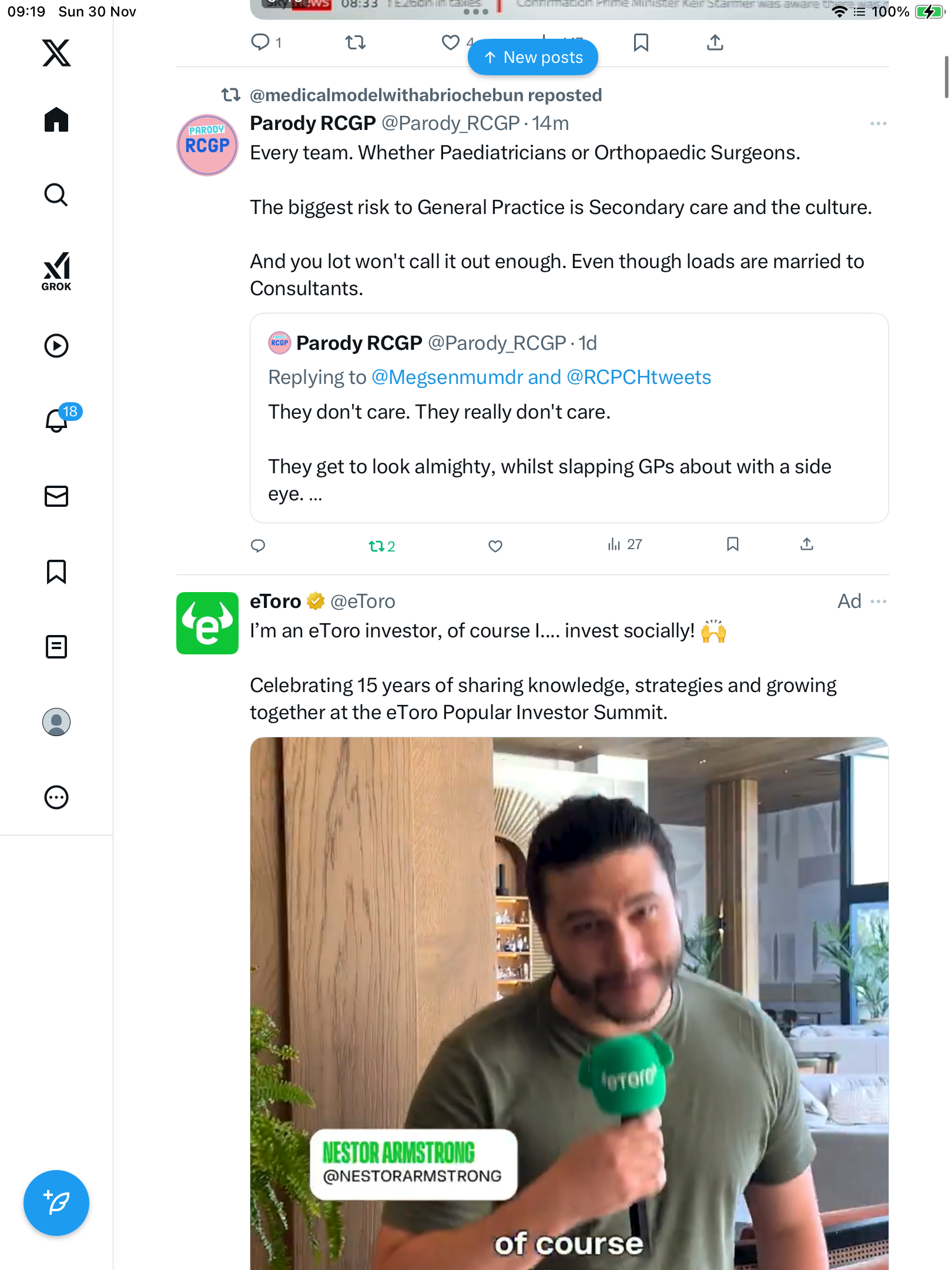This screenshot has height=1270, width=952.
Task: Open more options on Parody RCGP post
Action: pos(878,123)
